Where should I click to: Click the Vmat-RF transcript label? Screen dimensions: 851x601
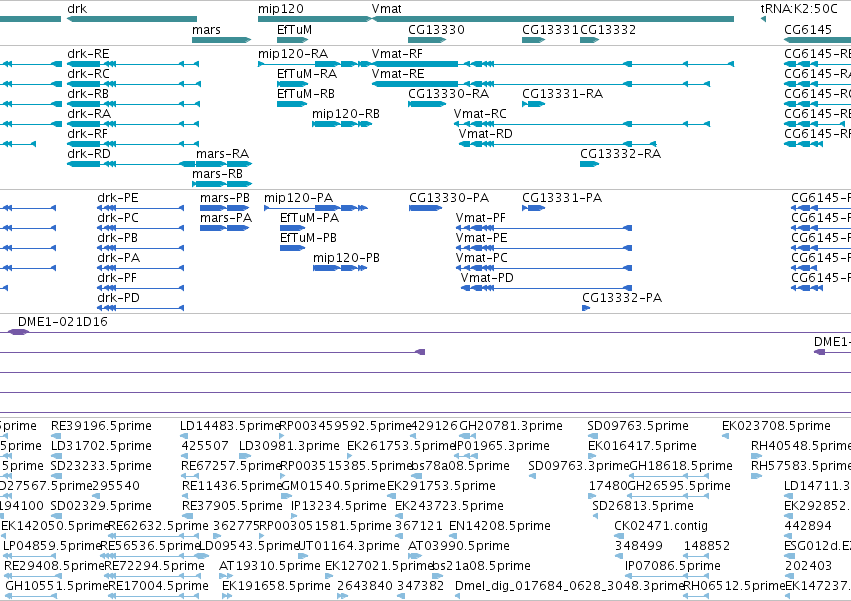click(397, 54)
